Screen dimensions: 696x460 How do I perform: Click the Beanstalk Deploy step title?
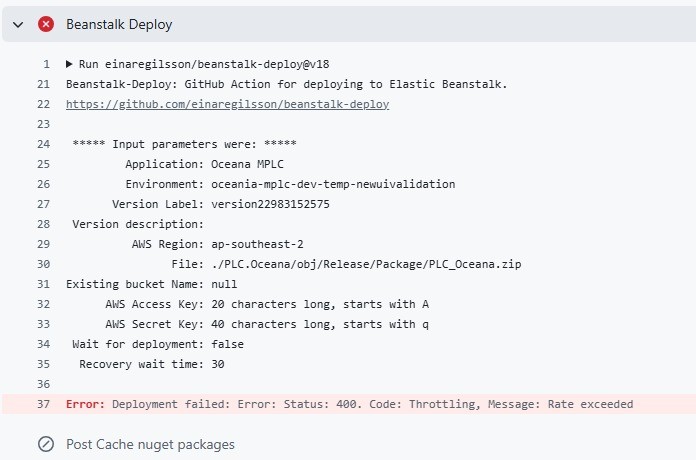[x=119, y=24]
